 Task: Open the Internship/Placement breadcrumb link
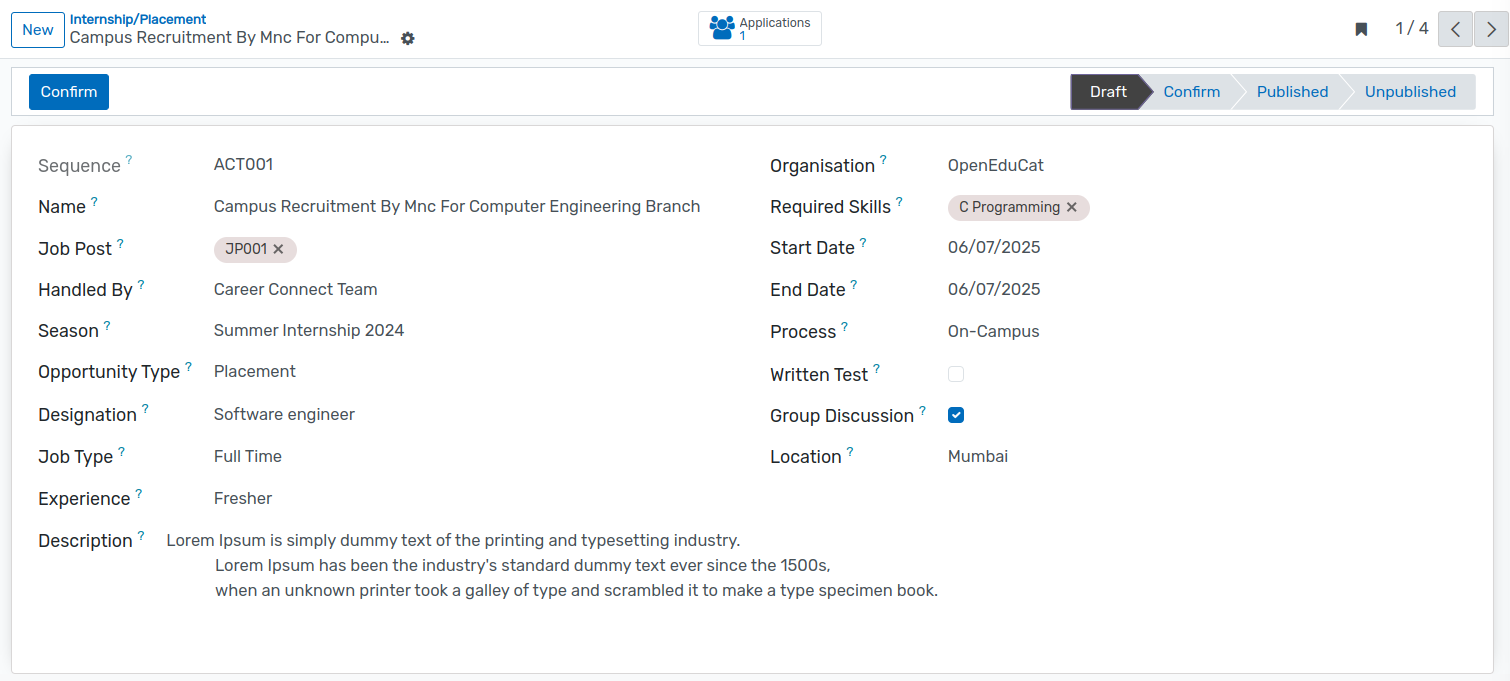138,19
